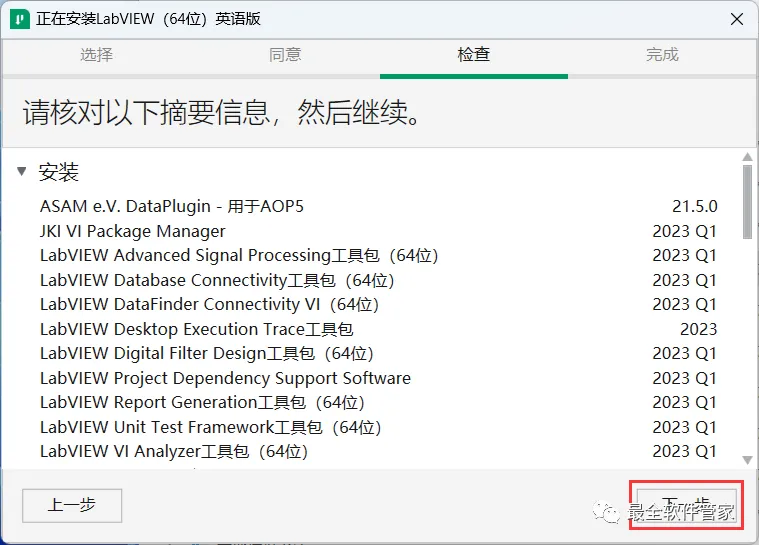Click the NI installer logo icon in title bar
This screenshot has height=545, width=759.
(20, 19)
